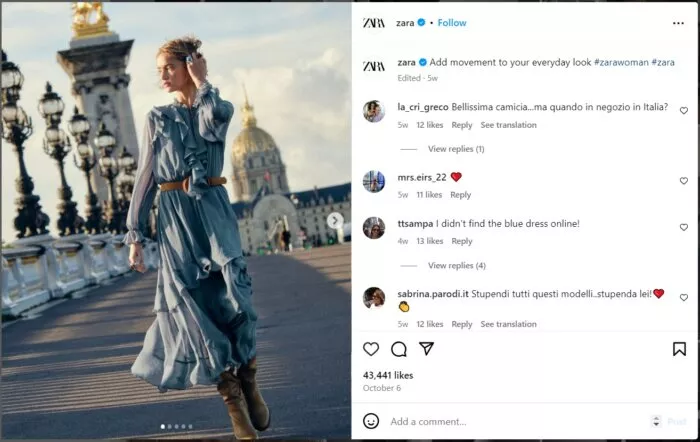The height and width of the screenshot is (442, 700).
Task: Share post via paper plane icon
Action: click(x=426, y=349)
